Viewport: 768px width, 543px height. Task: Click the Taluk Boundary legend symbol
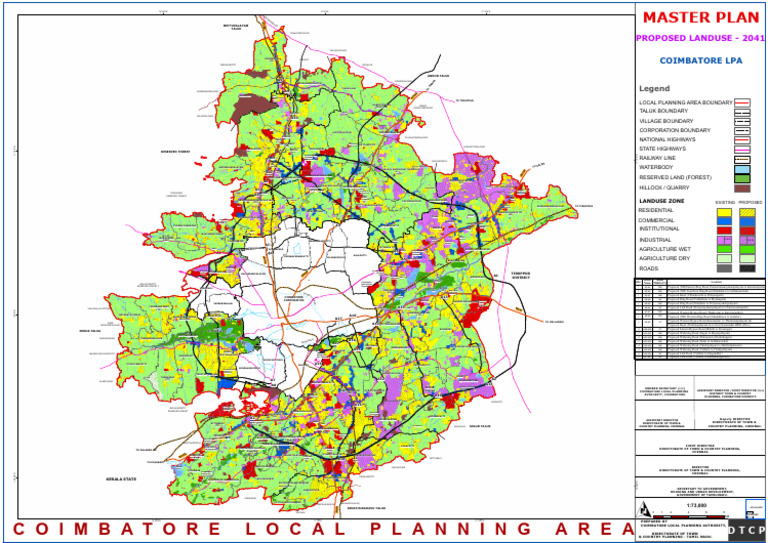[742, 112]
